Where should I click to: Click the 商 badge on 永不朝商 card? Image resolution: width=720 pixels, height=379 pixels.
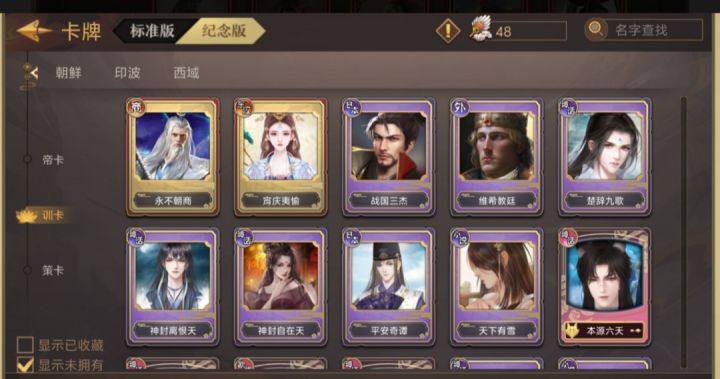pyautogui.click(x=136, y=107)
